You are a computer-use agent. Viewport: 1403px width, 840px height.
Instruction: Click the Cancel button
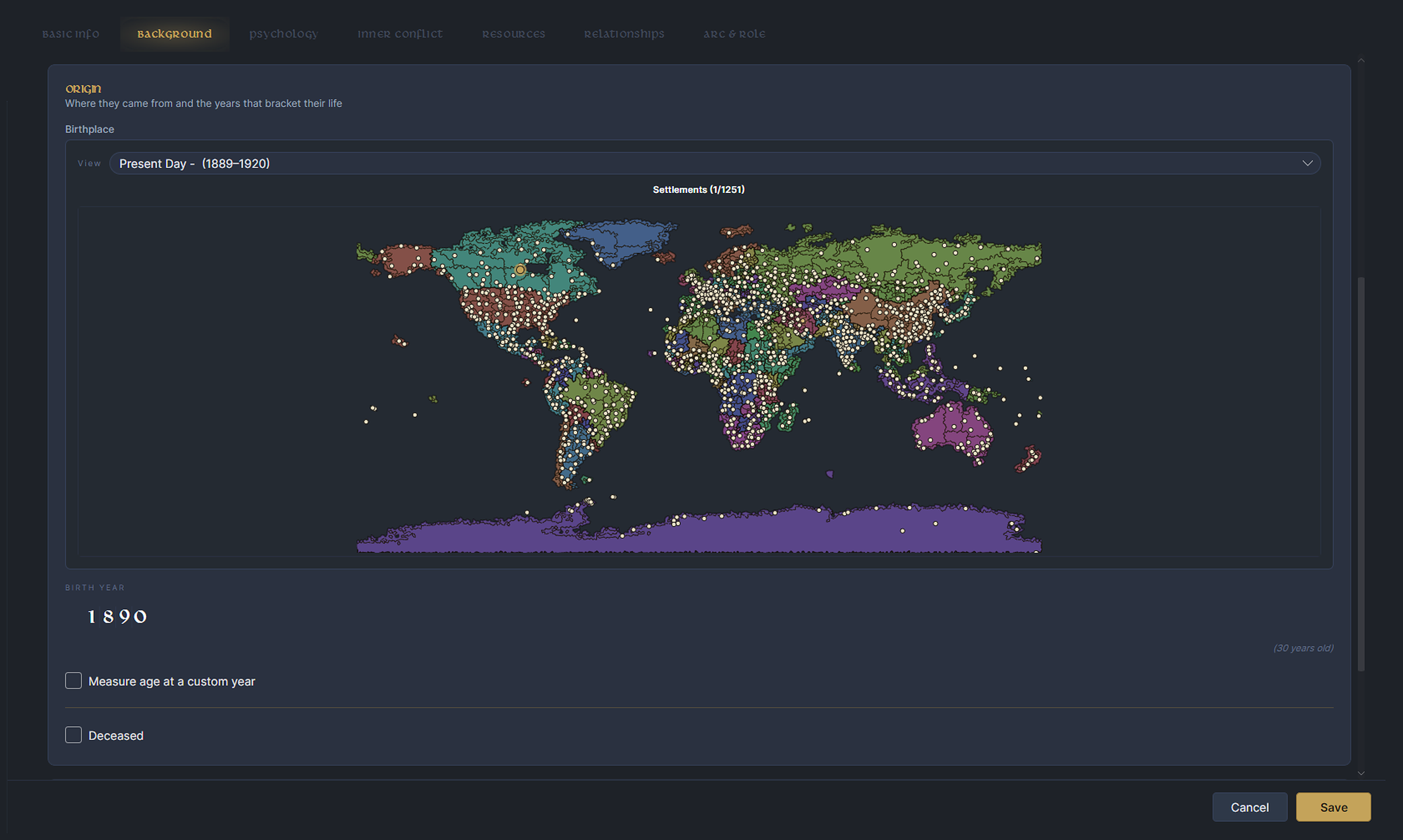pos(1249,807)
